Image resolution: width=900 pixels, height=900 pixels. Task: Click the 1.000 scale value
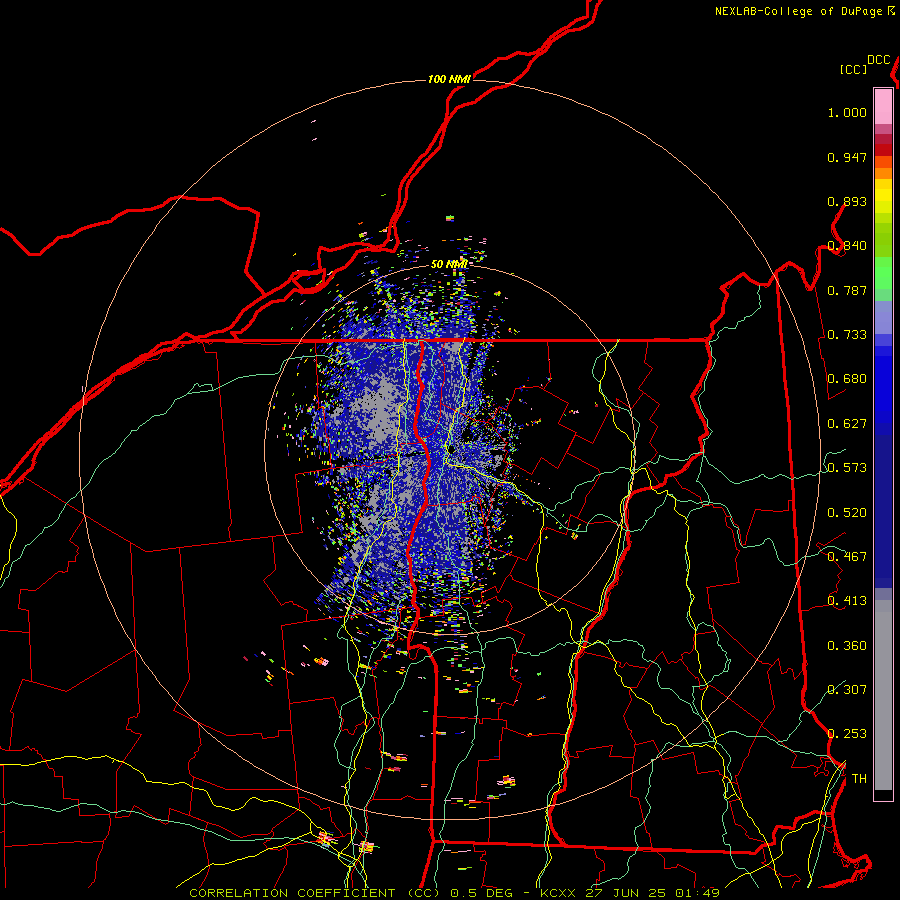pyautogui.click(x=847, y=112)
